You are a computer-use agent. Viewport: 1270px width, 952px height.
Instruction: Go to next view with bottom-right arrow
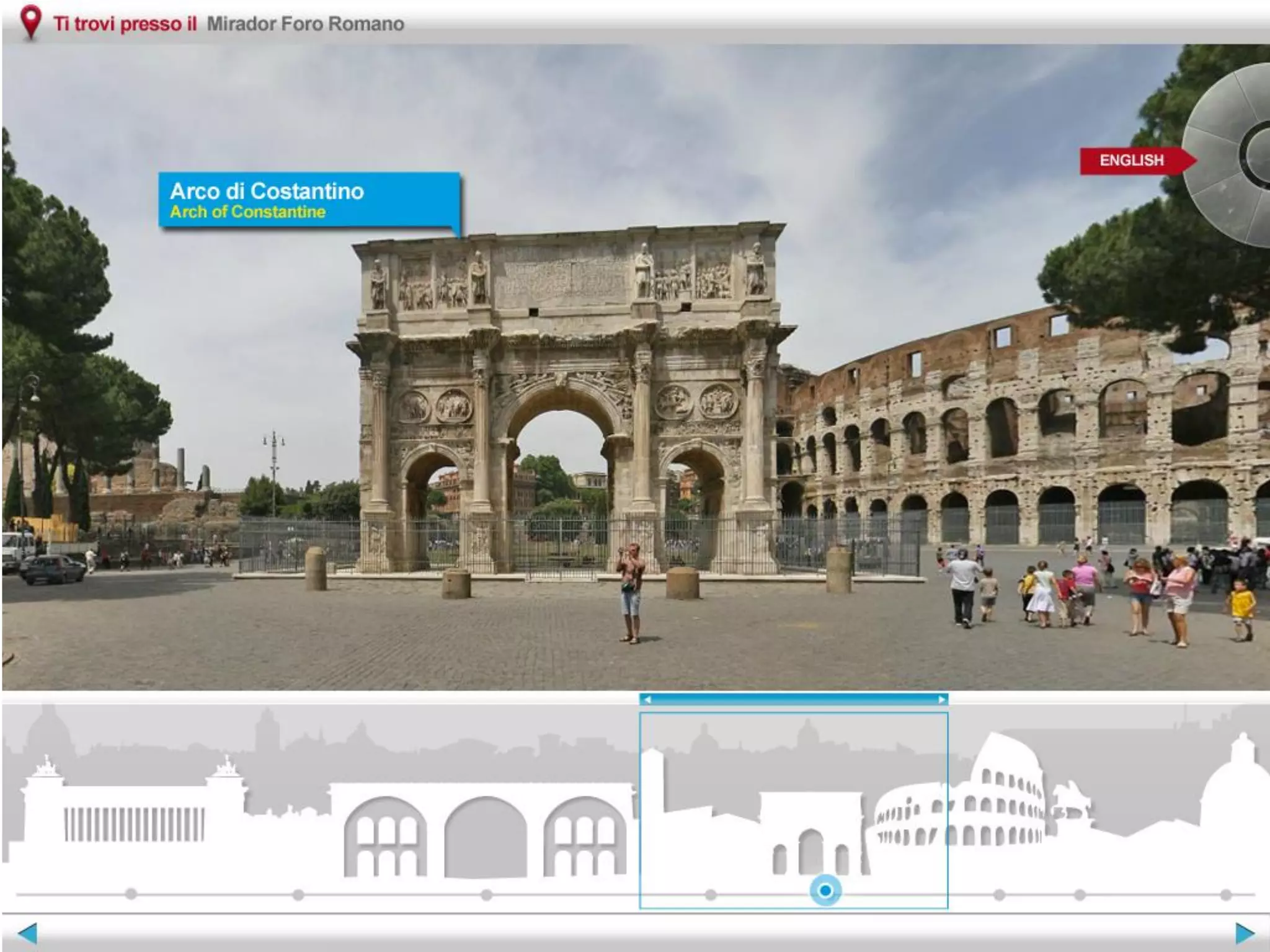[1244, 932]
